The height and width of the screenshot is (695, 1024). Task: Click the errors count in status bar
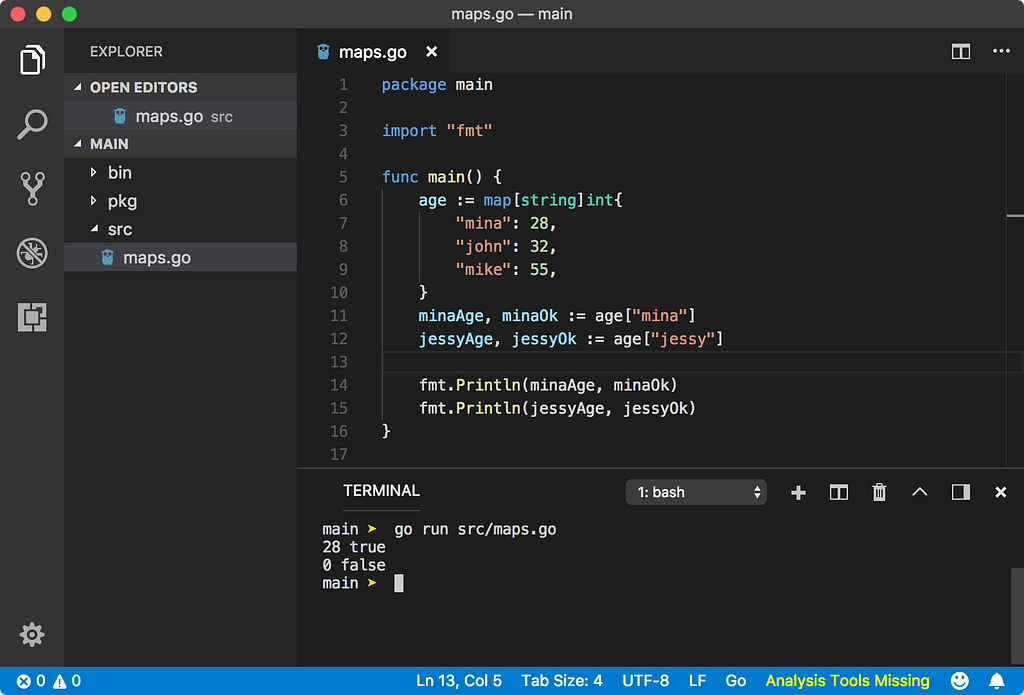tap(31, 681)
